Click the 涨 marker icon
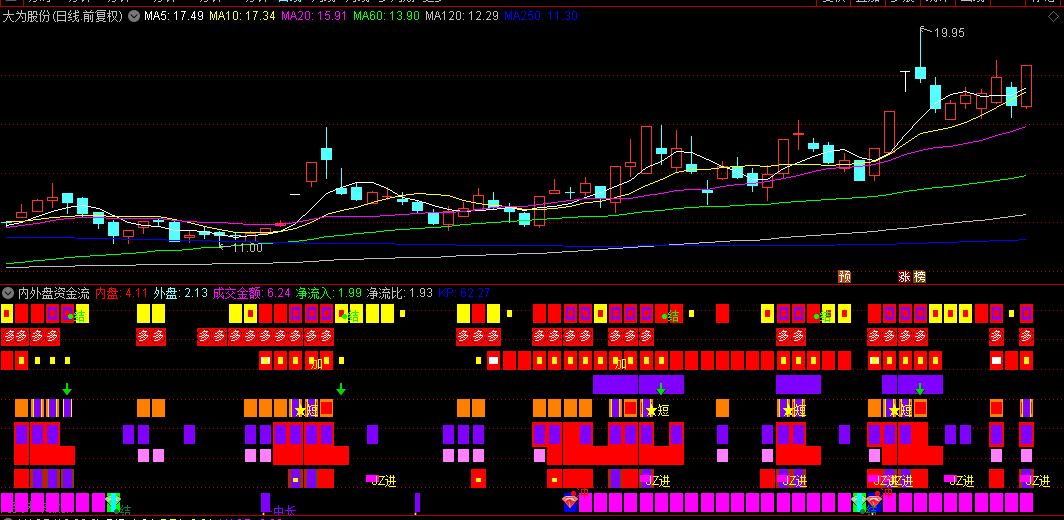Viewport: 1064px width, 520px height. [905, 276]
